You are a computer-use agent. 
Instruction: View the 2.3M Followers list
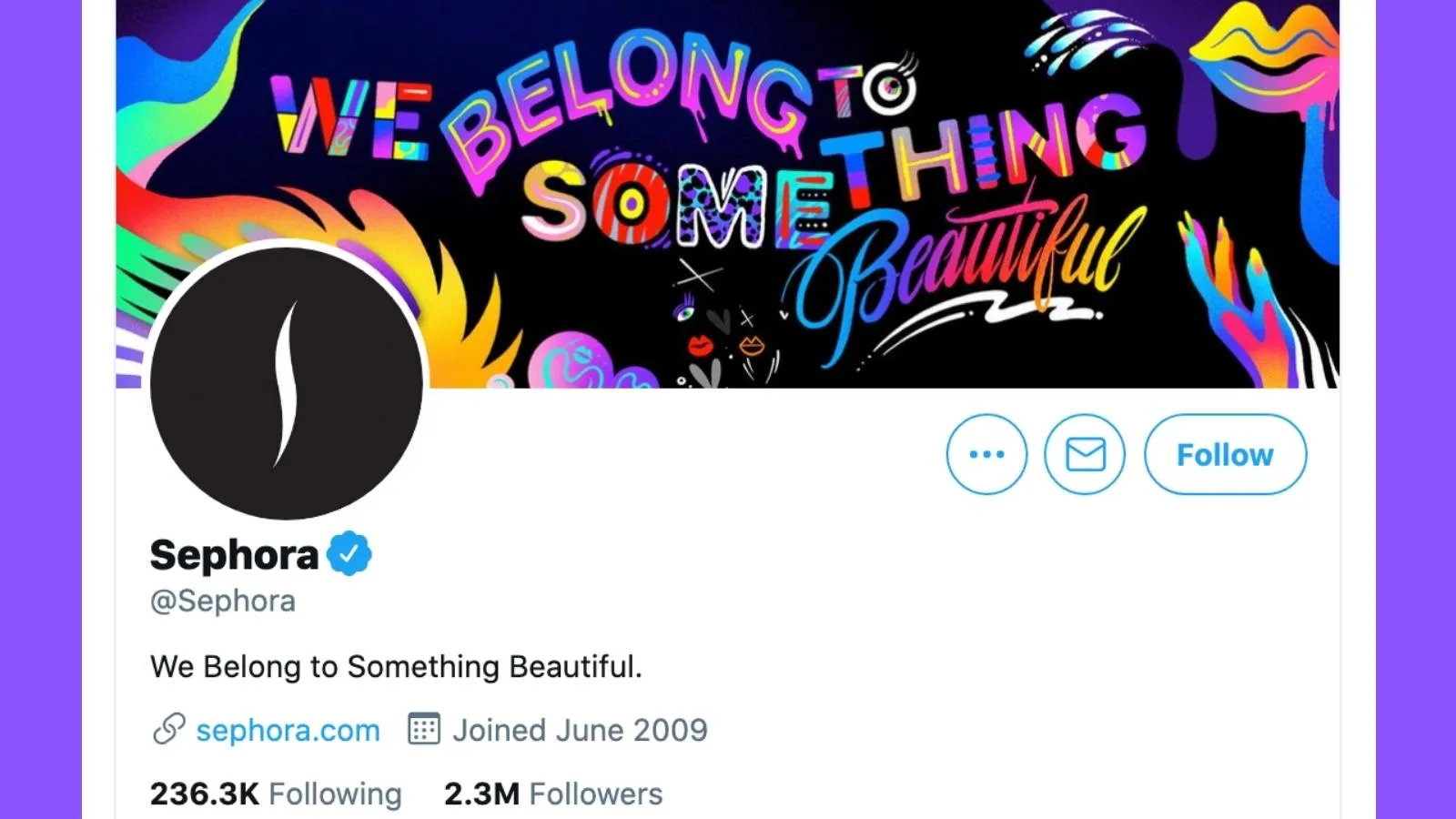pyautogui.click(x=553, y=794)
